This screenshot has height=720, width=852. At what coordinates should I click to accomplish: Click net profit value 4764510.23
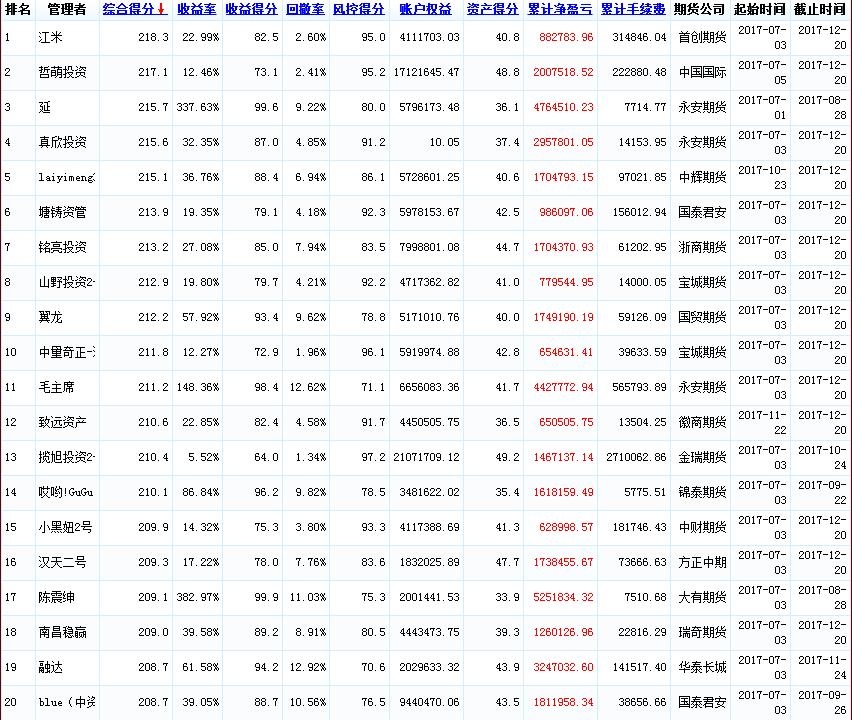pos(563,108)
